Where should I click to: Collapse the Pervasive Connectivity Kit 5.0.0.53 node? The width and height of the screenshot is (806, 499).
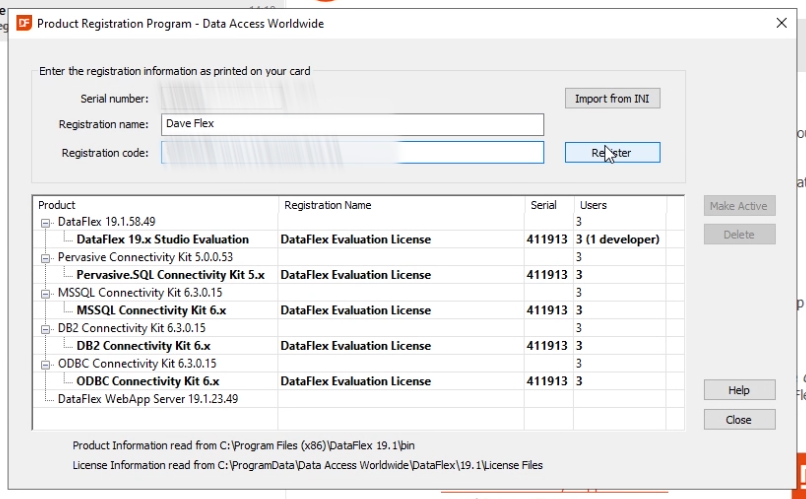click(x=46, y=257)
